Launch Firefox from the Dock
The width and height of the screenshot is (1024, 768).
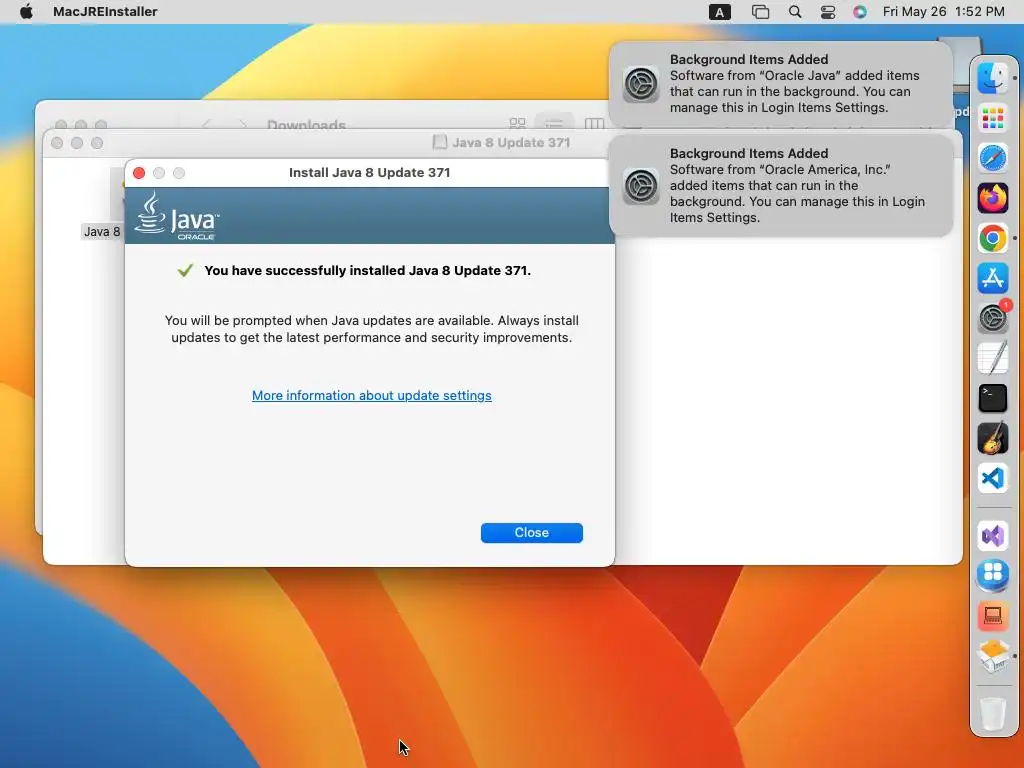tap(993, 198)
